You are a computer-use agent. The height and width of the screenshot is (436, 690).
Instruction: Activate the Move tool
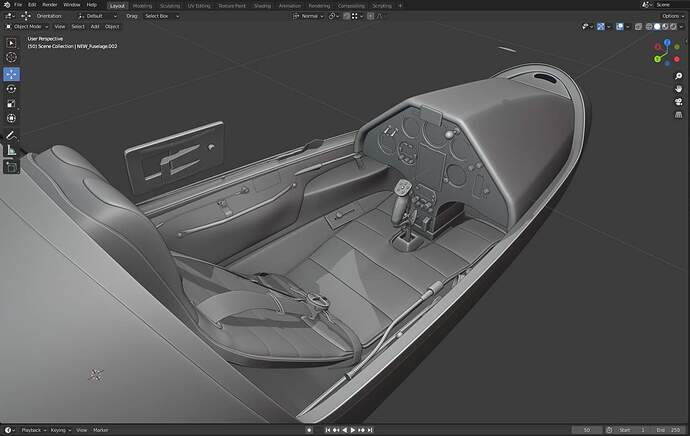tap(12, 74)
